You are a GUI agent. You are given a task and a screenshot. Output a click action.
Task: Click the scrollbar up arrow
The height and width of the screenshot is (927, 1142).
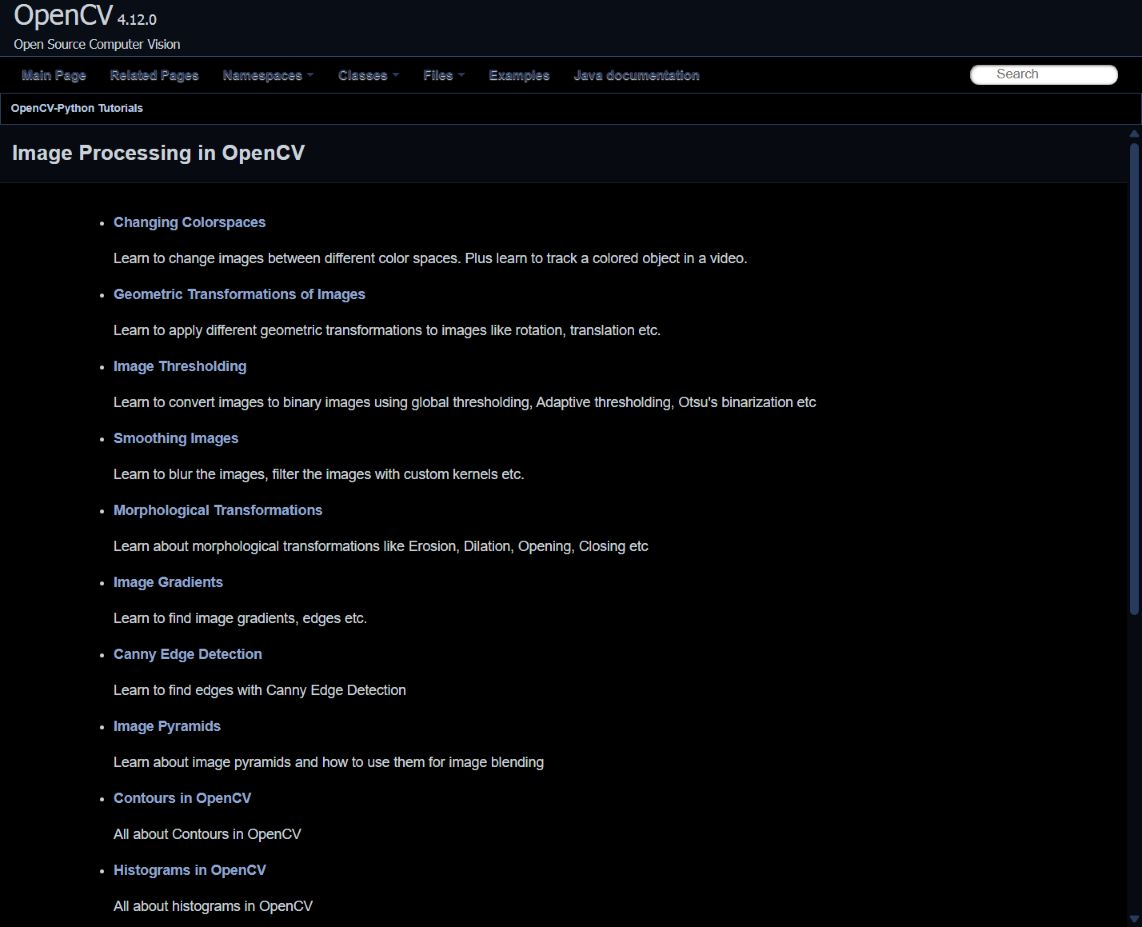point(1134,133)
